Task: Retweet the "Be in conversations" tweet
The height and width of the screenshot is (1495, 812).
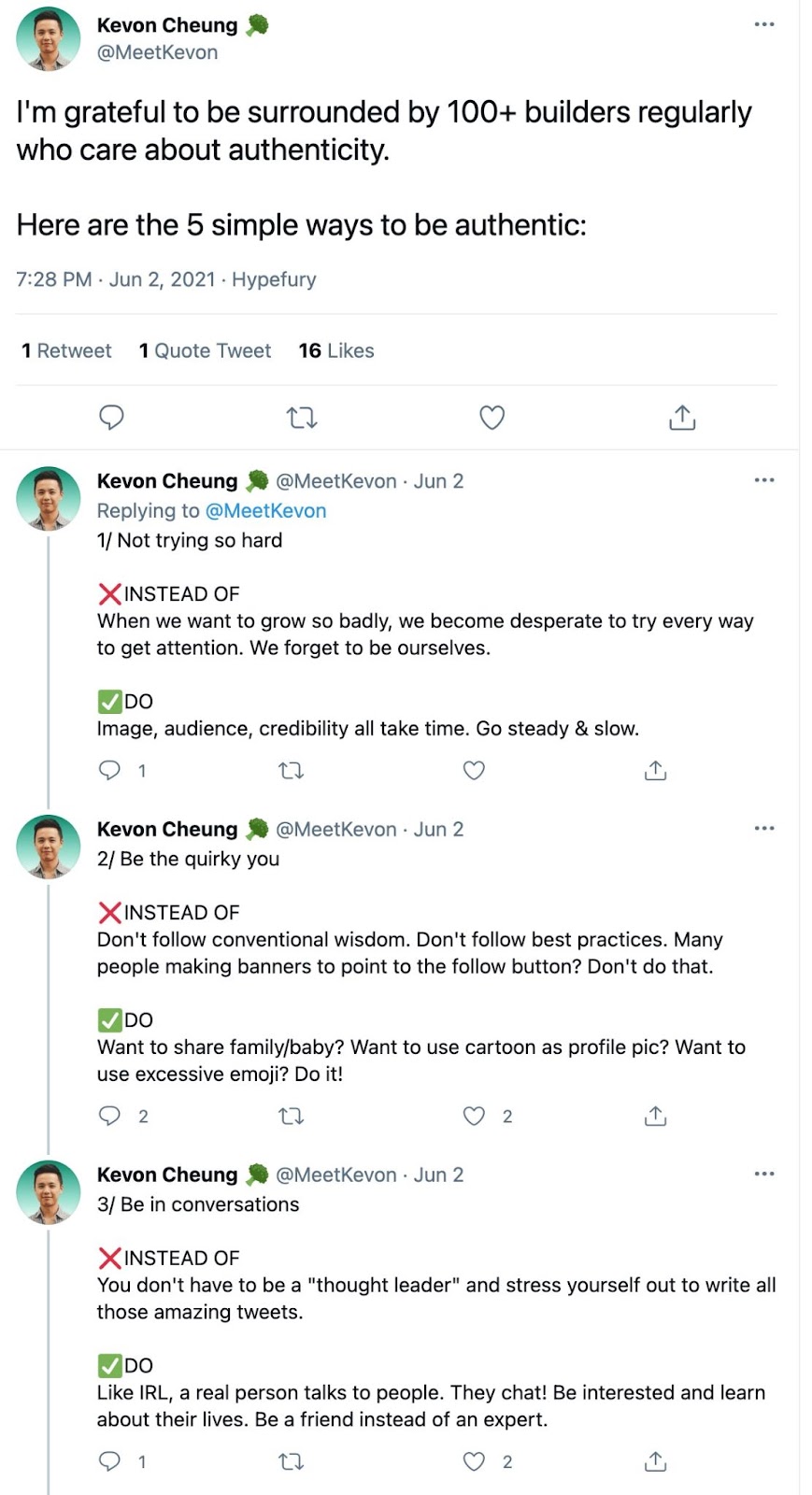Action: (292, 1461)
